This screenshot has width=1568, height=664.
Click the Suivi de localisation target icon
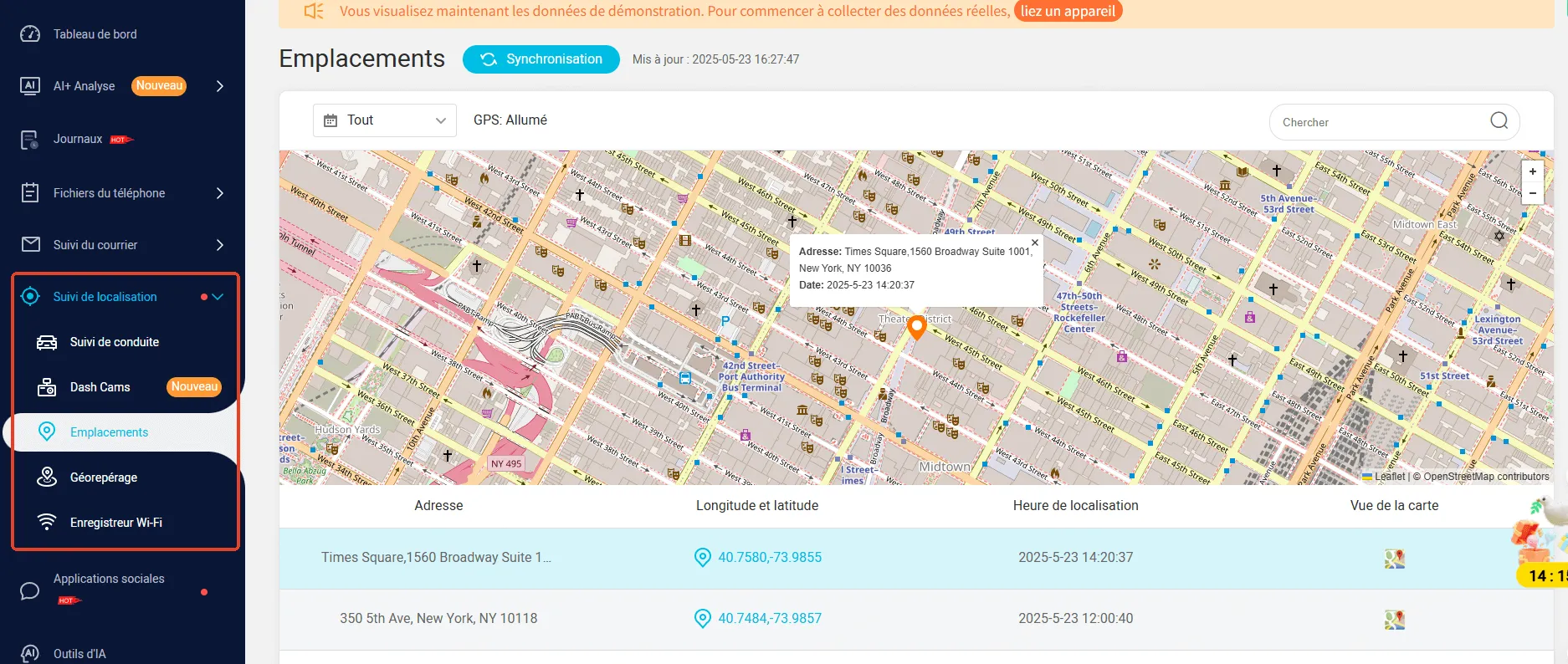[30, 297]
